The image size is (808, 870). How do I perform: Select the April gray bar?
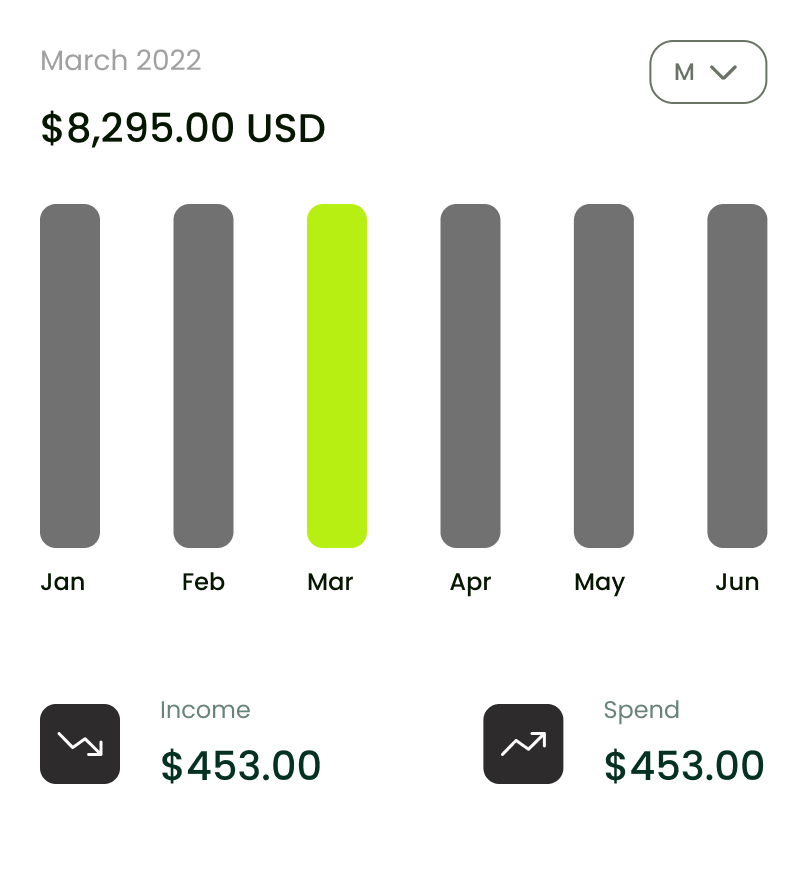point(471,376)
